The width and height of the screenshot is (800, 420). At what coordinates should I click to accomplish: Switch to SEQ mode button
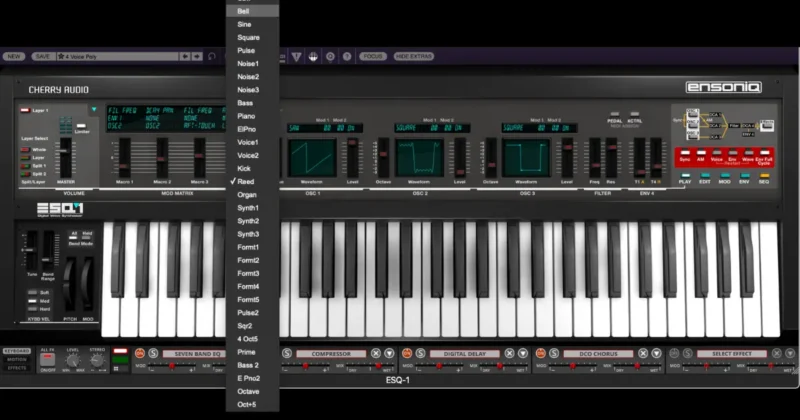[764, 178]
